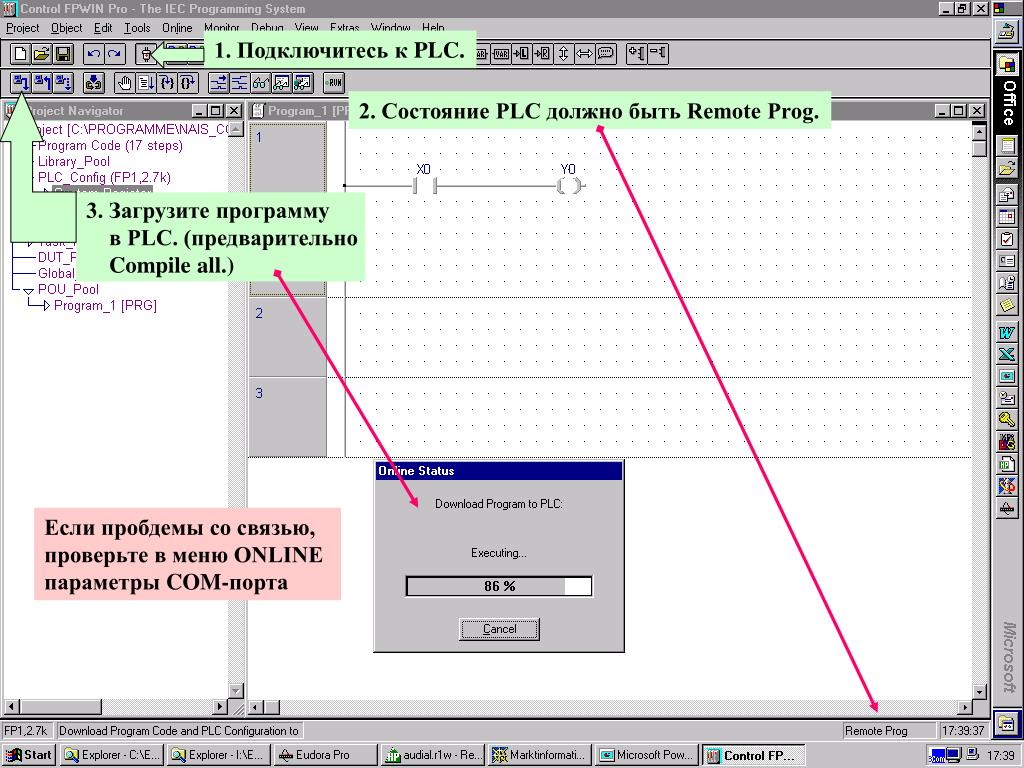Click FP1,2.7k status bar field
Viewport: 1024px width, 768px height.
click(27, 731)
